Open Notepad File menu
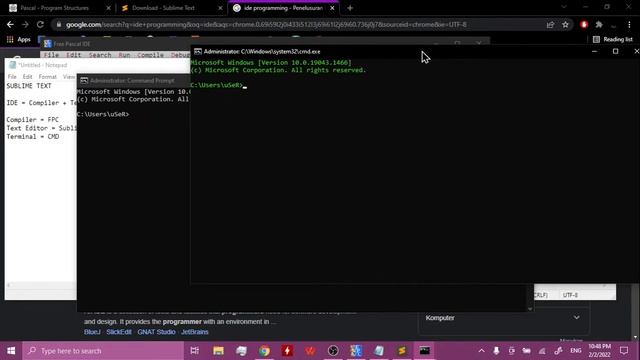Screen dimensions: 640x360 point(12,77)
